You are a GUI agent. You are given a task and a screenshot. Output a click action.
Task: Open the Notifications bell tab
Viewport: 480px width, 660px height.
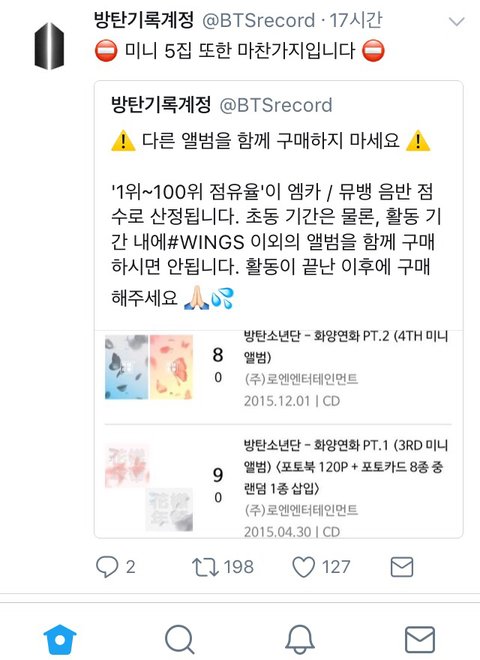tap(300, 640)
